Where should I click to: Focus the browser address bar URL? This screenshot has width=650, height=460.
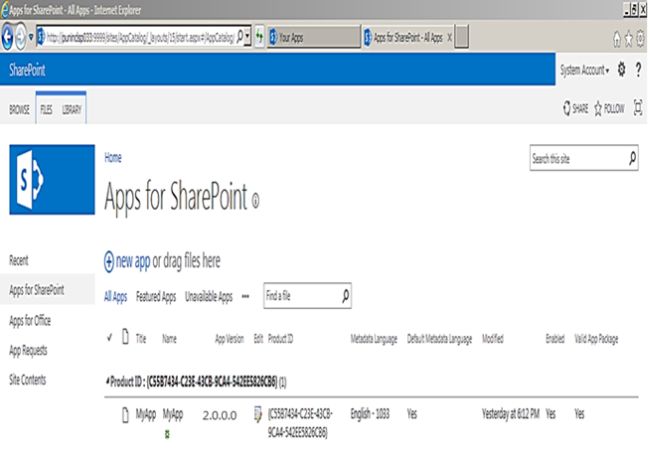pos(140,38)
